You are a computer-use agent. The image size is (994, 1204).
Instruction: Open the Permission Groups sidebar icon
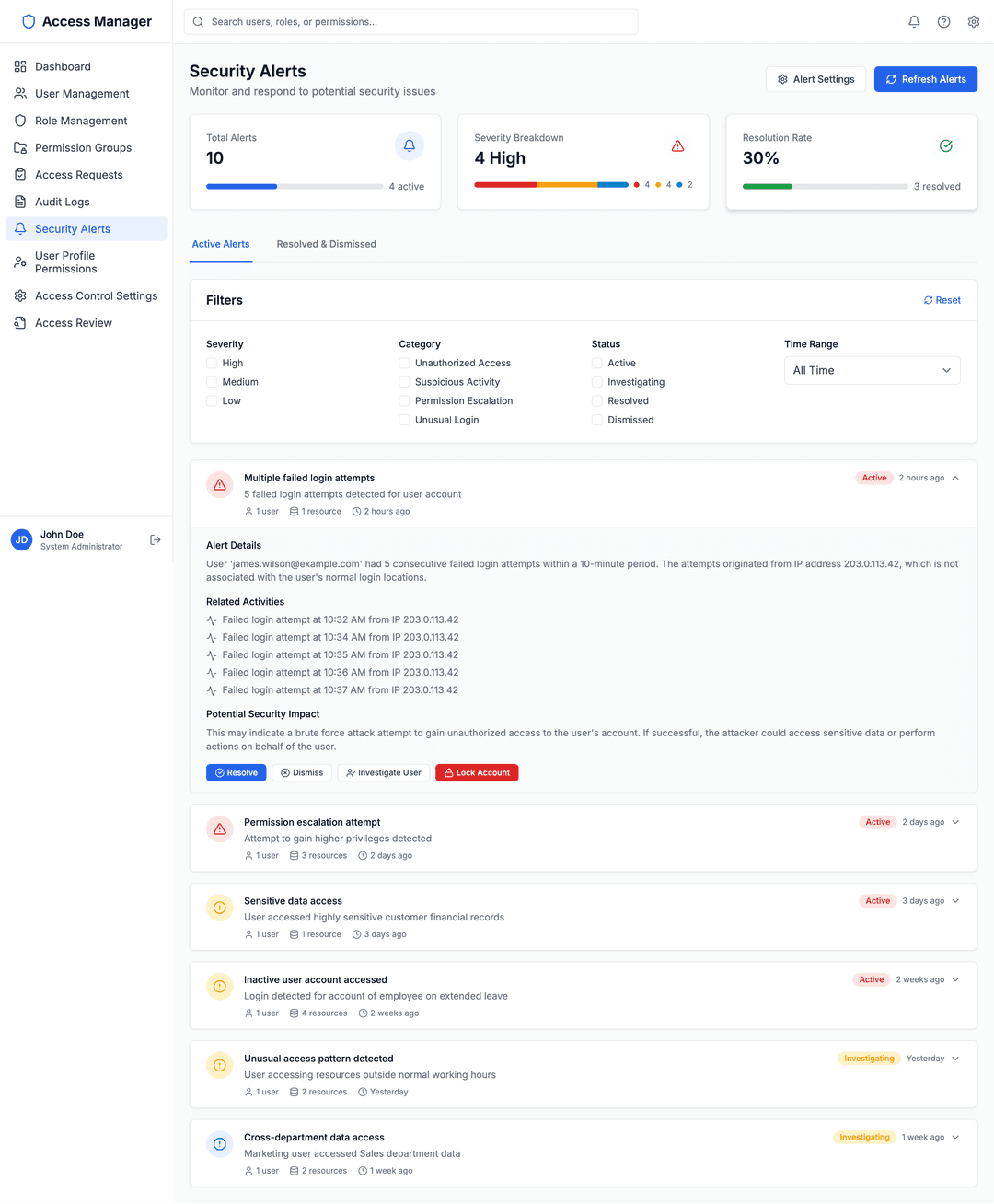click(x=18, y=147)
